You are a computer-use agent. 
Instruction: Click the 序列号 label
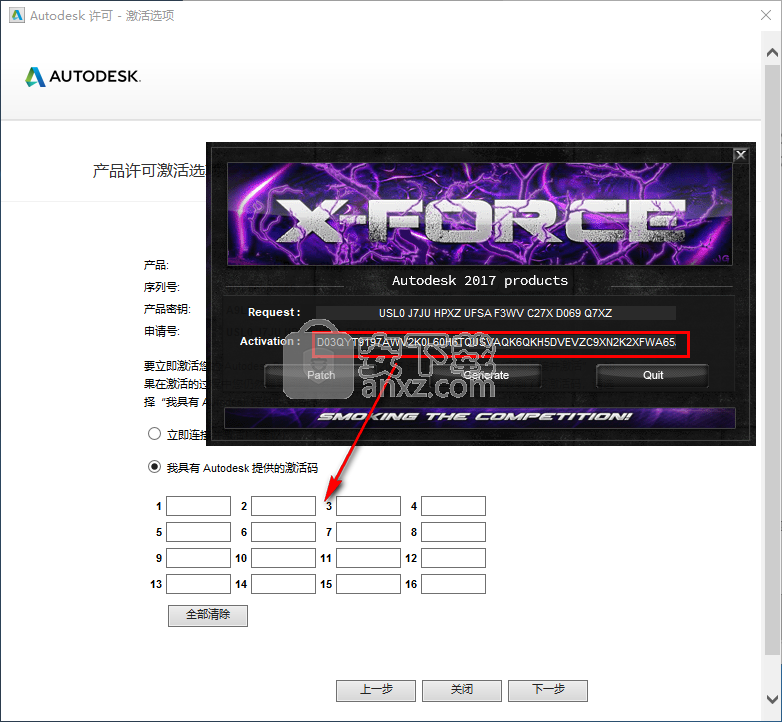[162, 287]
